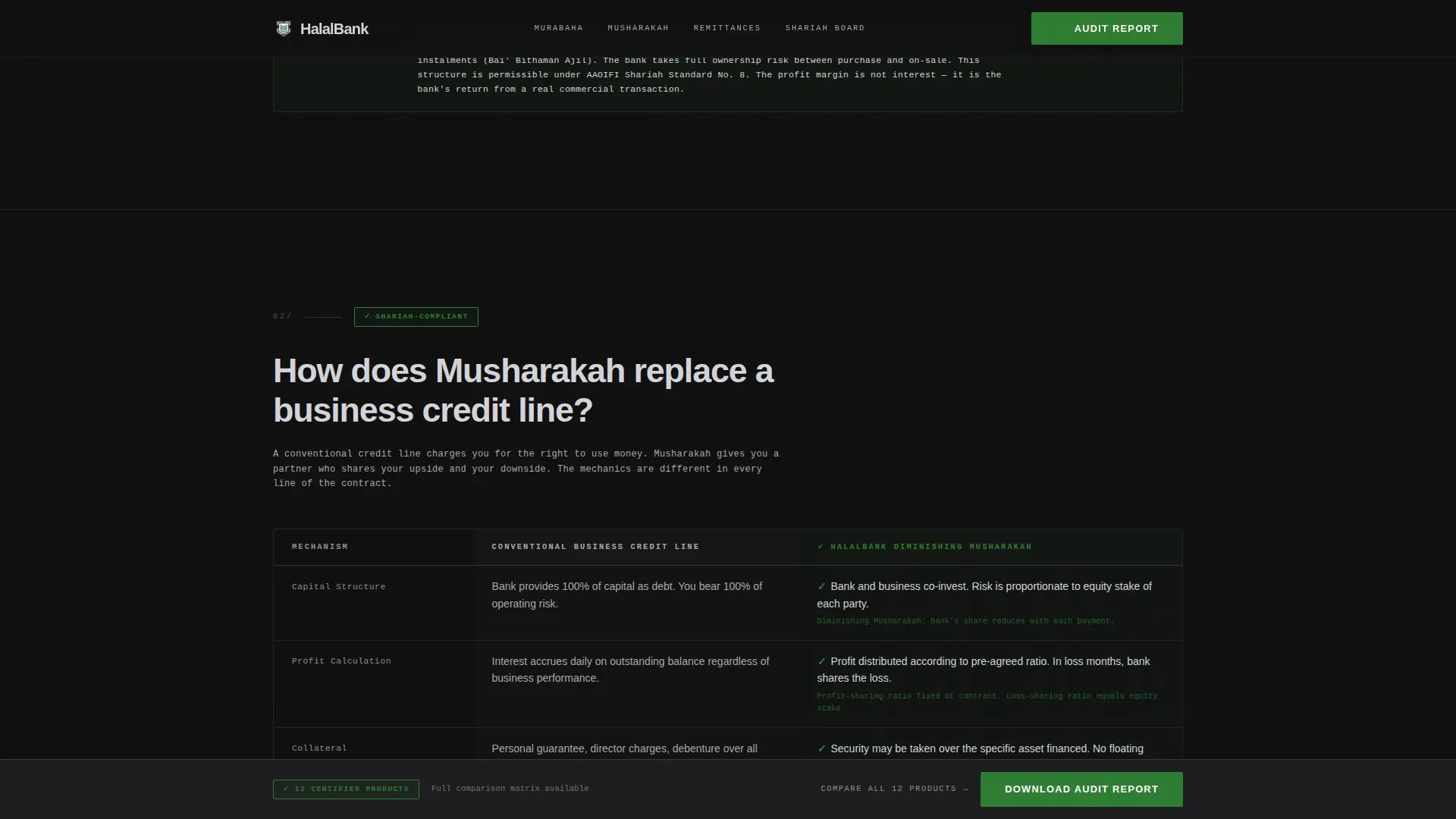
Task: Click the 'Full comparison matrix available' text
Action: click(x=510, y=789)
